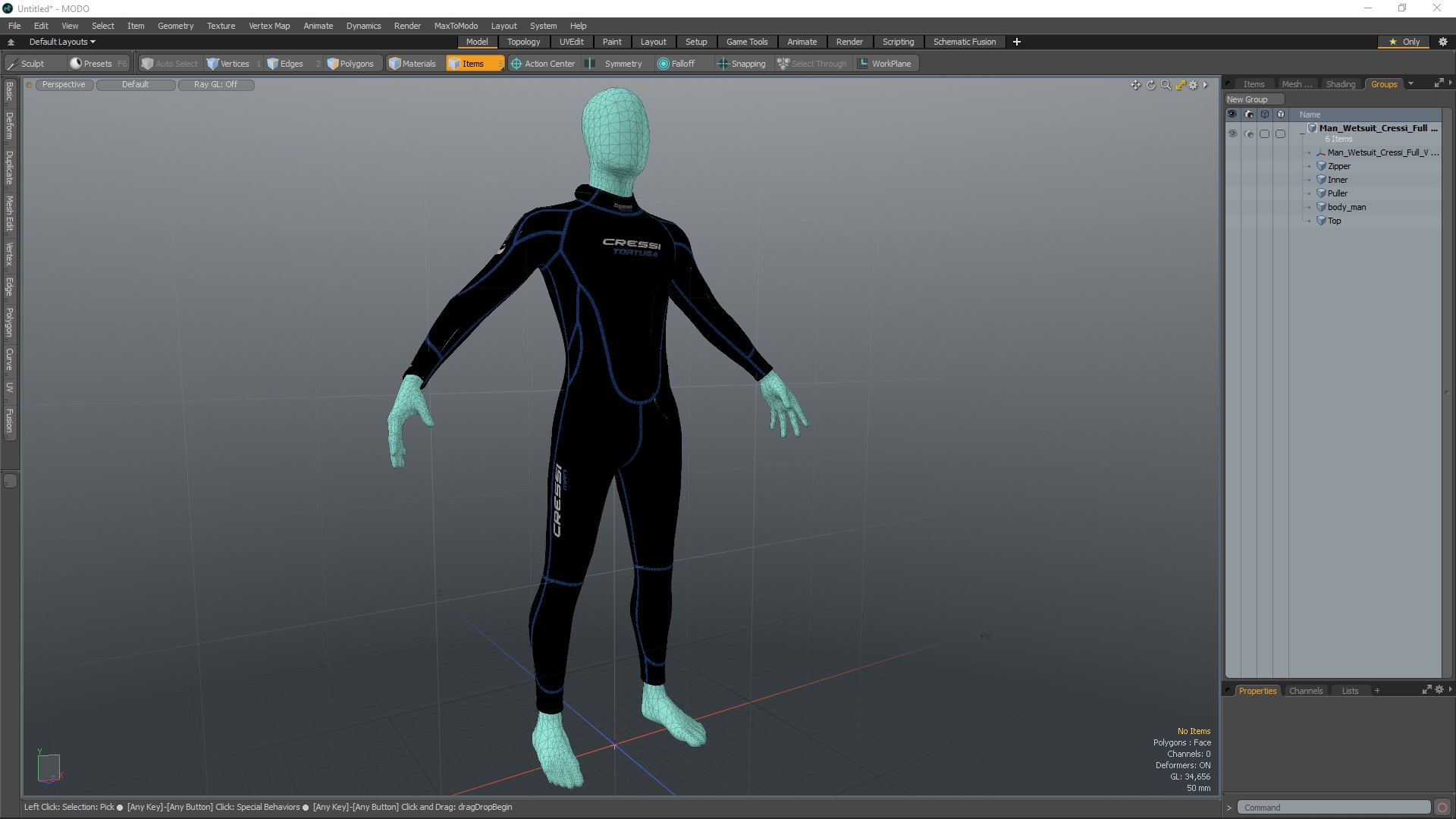Switch to the UVEdit layout tab

click(x=571, y=42)
